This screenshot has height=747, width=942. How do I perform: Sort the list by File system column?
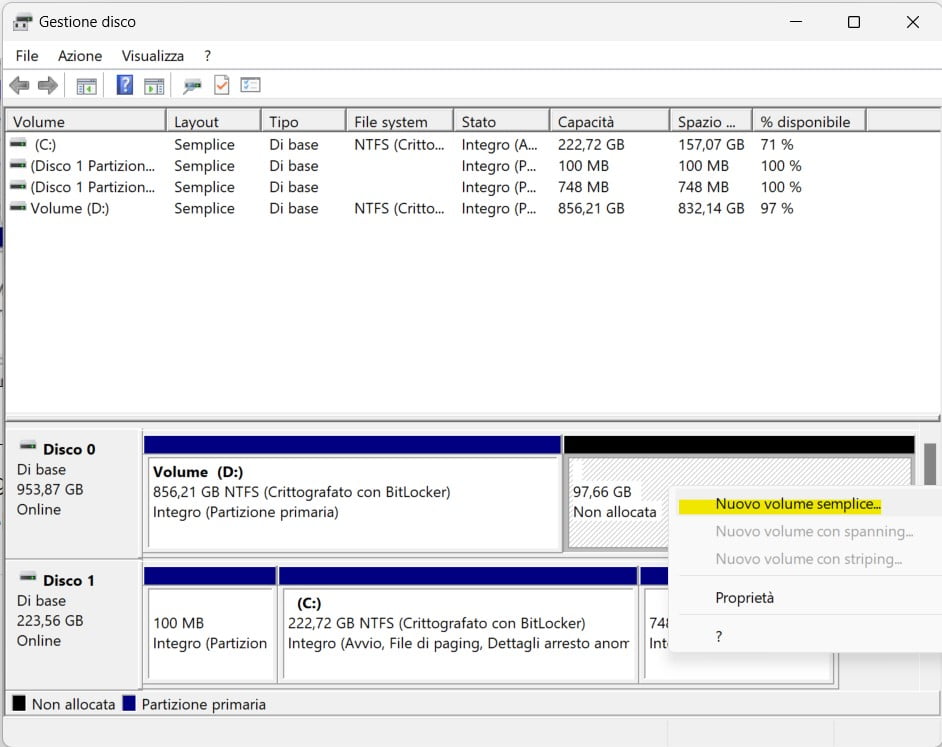pos(398,122)
